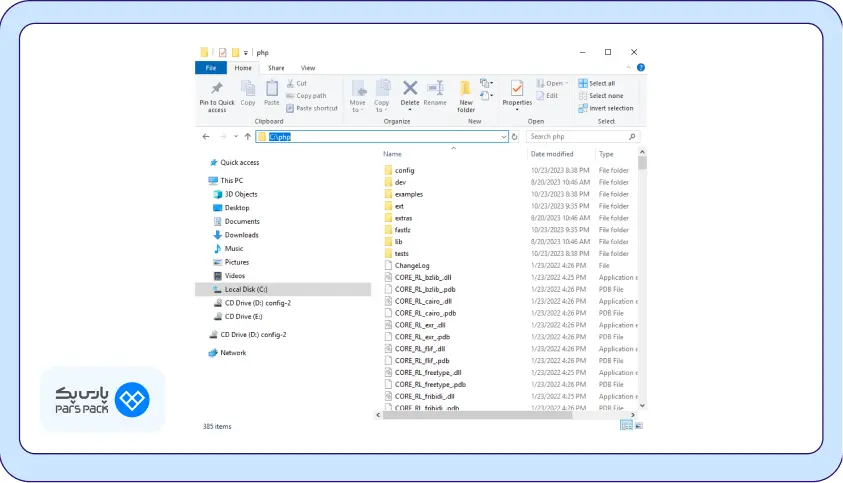The image size is (843, 483).
Task: Select the ChangeLog file
Action: coord(407,266)
